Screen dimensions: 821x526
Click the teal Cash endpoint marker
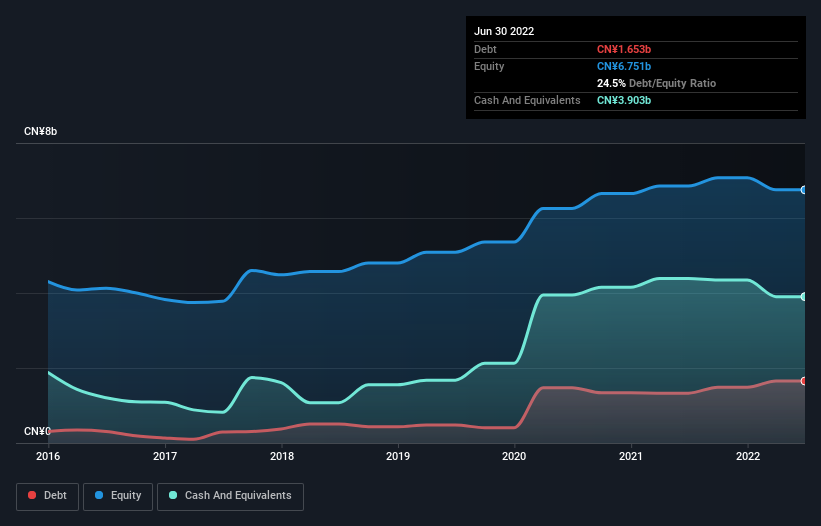[x=804, y=297]
